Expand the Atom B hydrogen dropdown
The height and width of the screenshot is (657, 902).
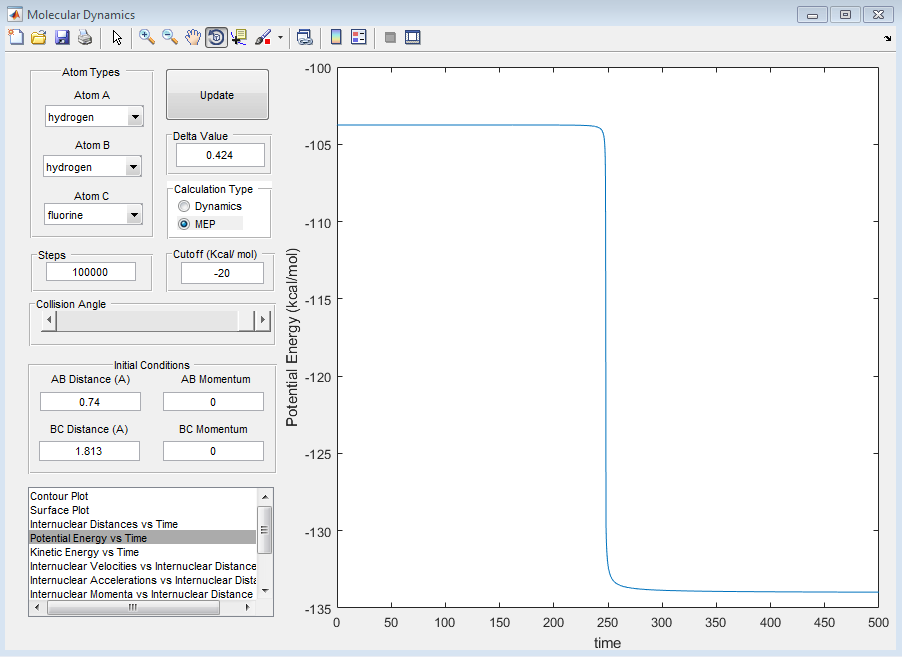[133, 167]
